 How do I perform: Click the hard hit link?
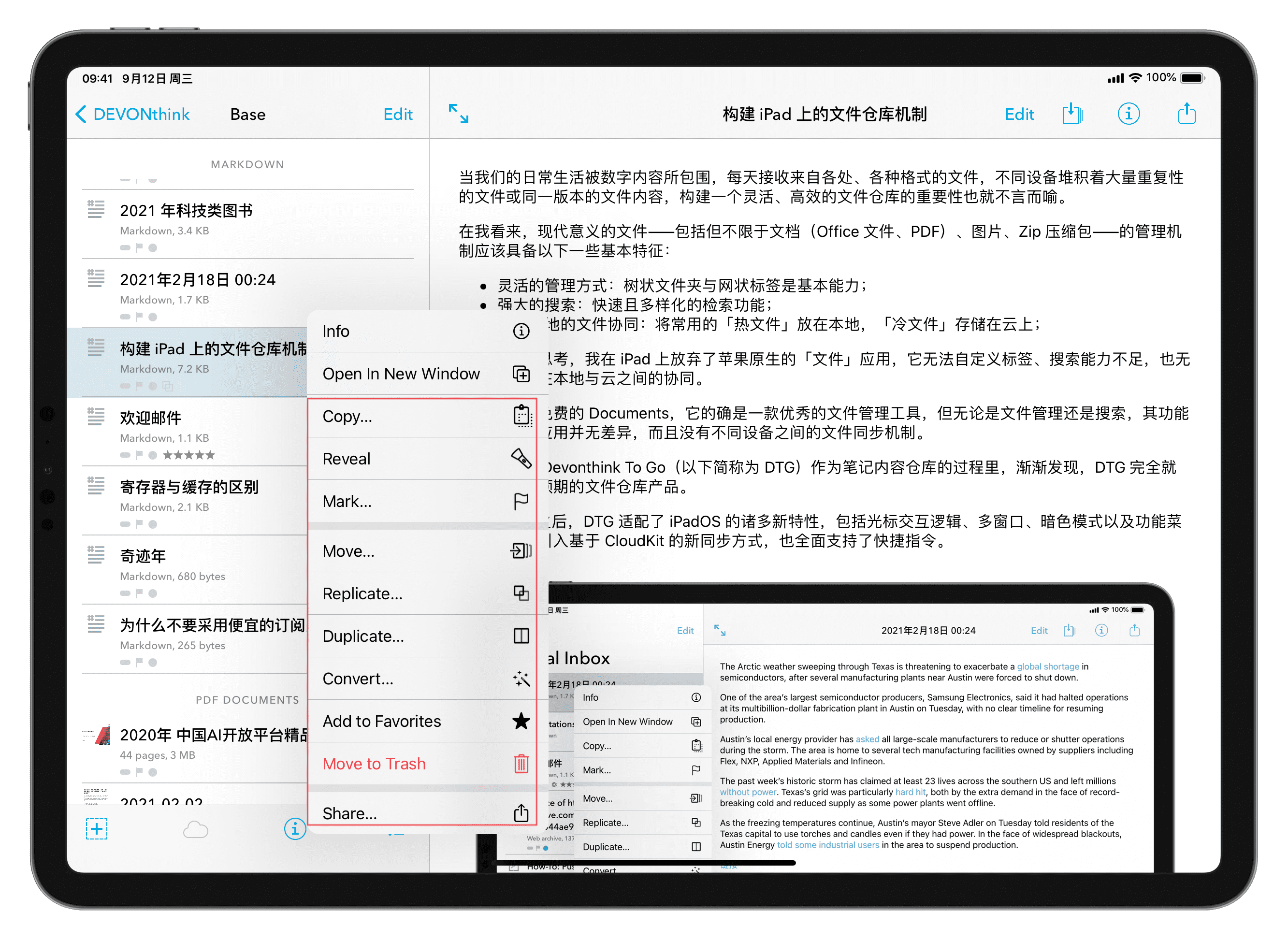click(910, 792)
